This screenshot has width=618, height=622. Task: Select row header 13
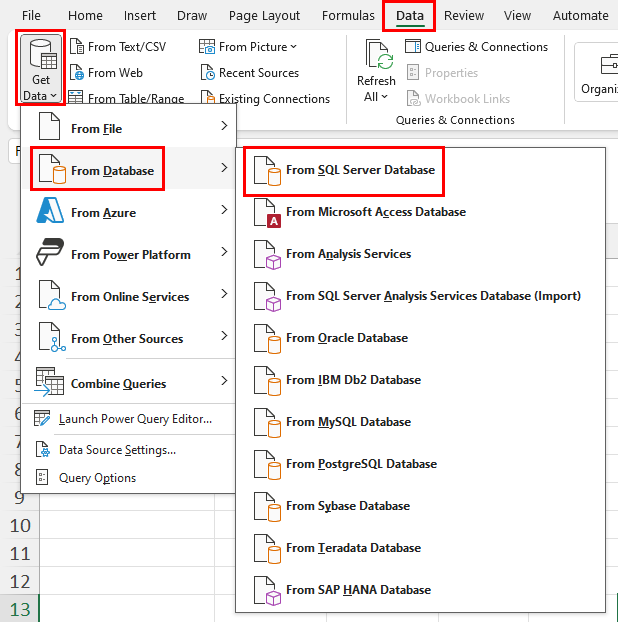click(x=20, y=609)
